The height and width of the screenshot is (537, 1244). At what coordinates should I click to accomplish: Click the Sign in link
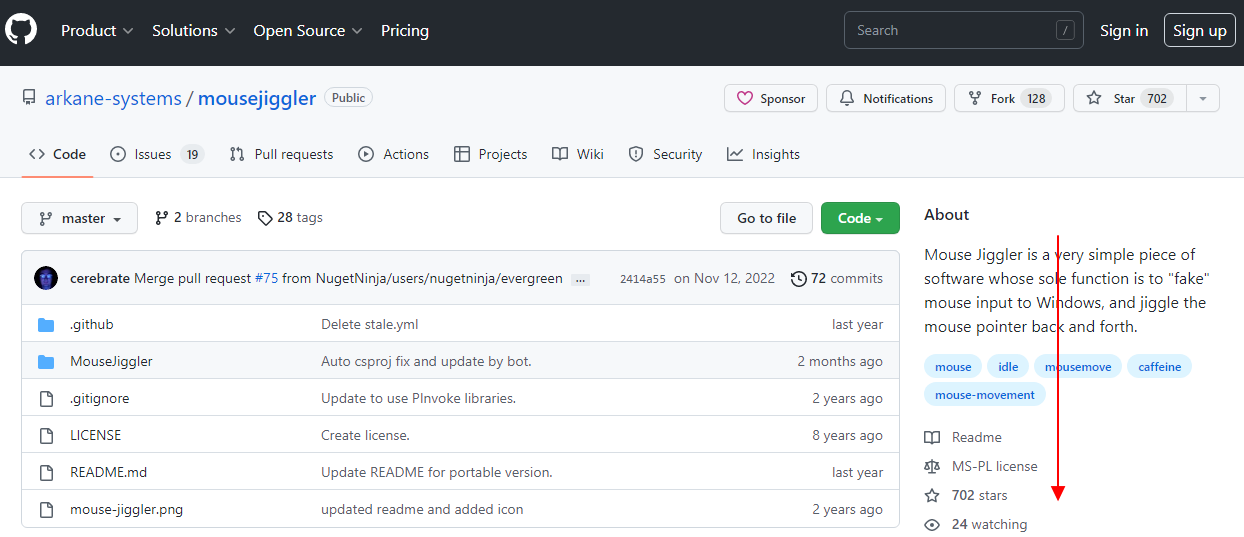click(1124, 30)
